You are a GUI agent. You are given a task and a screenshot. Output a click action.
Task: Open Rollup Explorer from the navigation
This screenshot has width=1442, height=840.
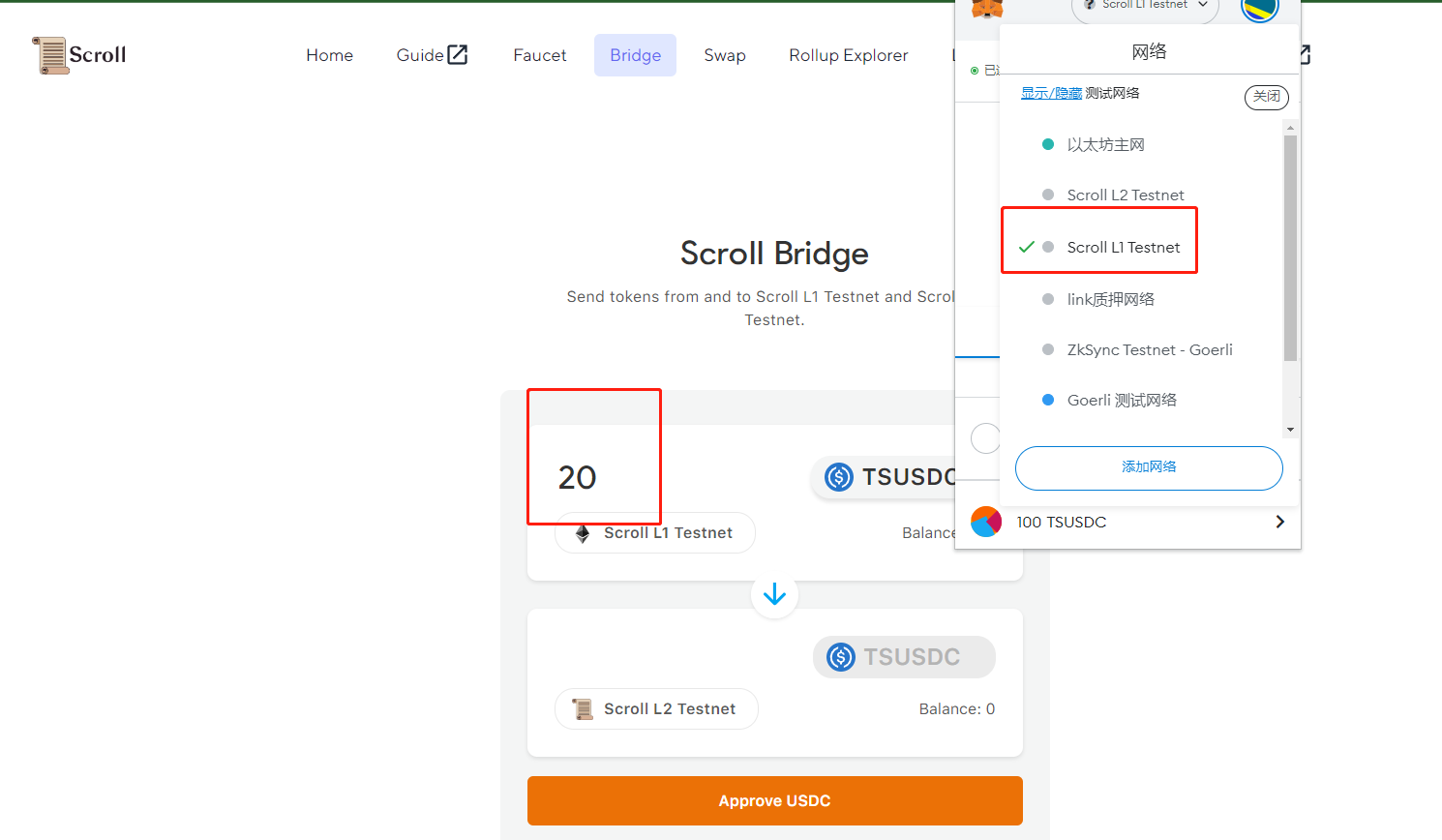click(x=849, y=55)
